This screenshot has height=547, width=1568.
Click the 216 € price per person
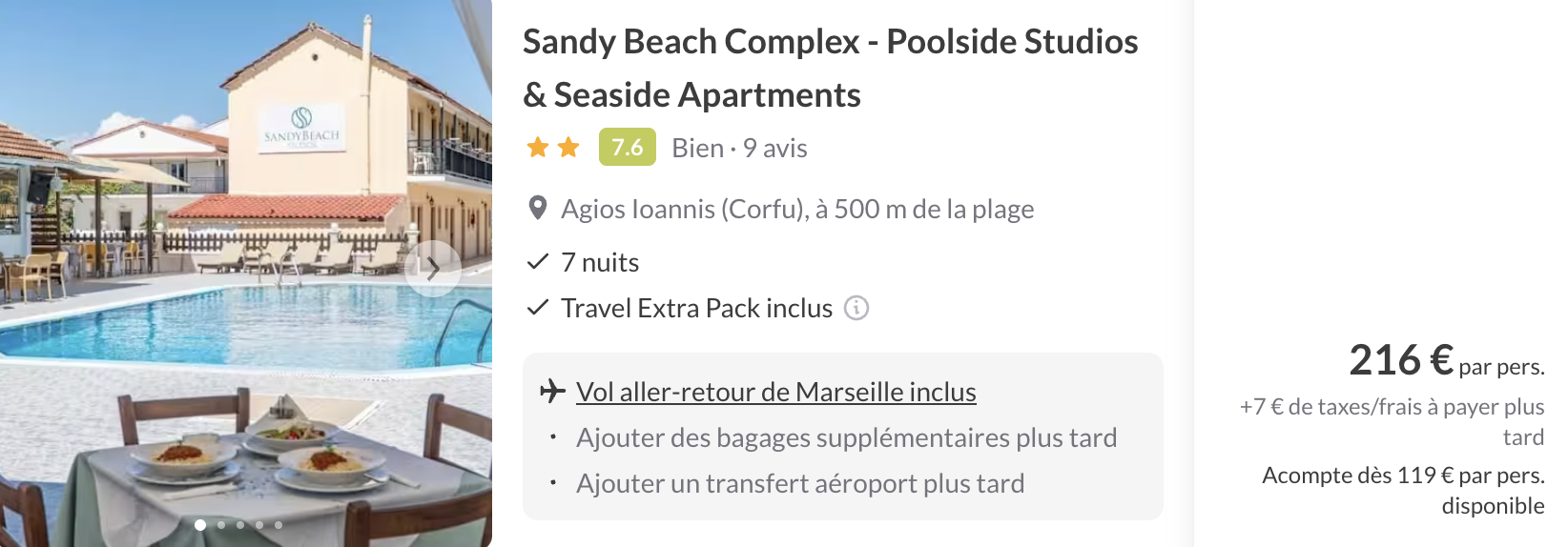click(x=1400, y=360)
